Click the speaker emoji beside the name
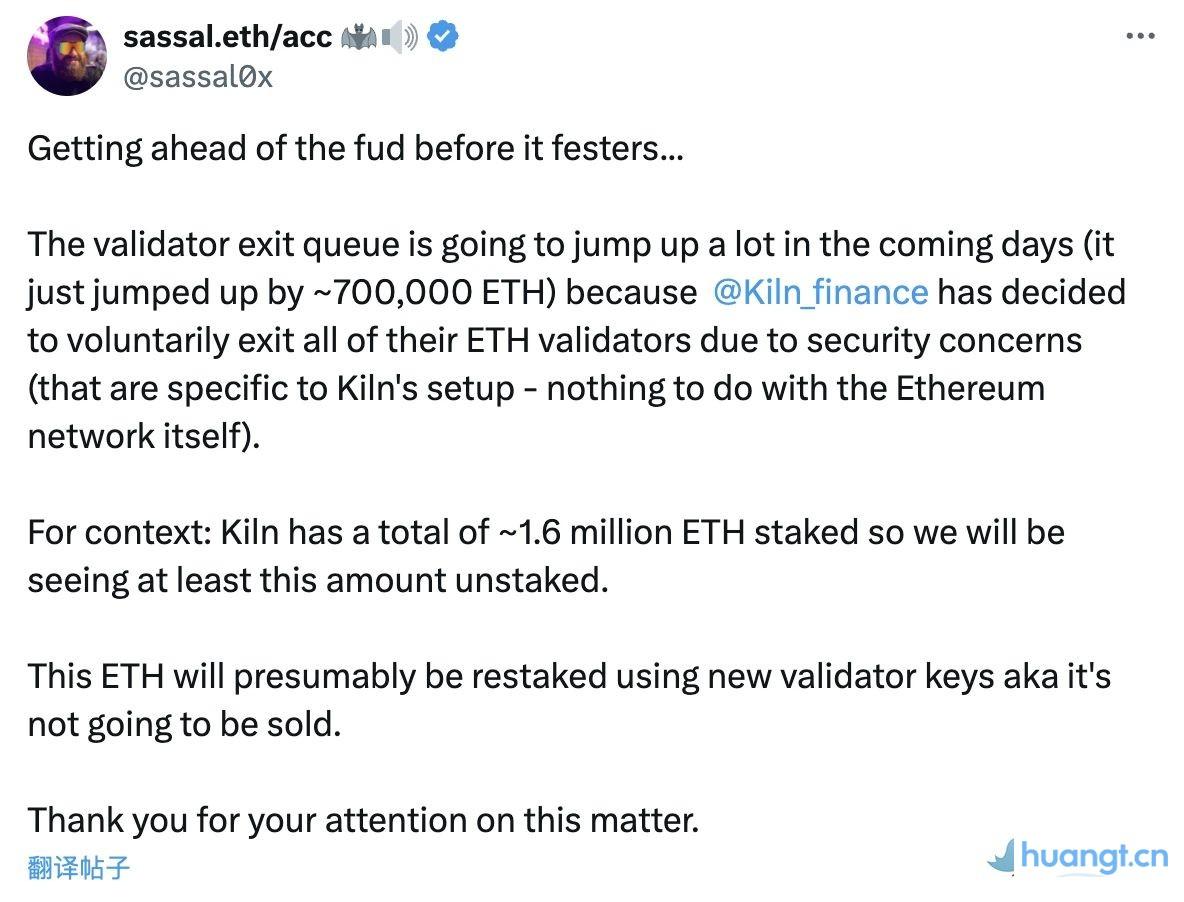 [x=400, y=38]
